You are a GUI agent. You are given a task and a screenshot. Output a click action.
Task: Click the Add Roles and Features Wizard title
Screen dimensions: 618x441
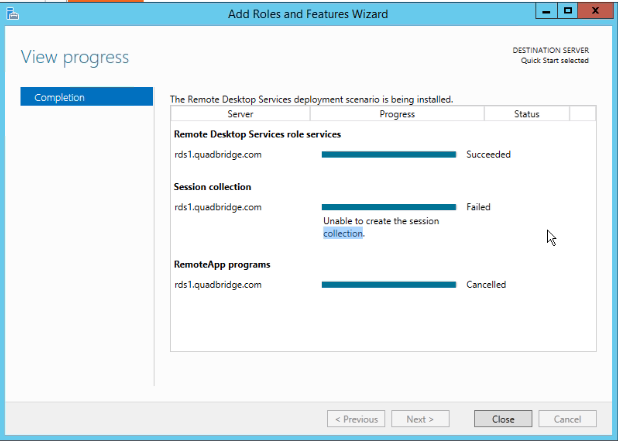point(308,14)
